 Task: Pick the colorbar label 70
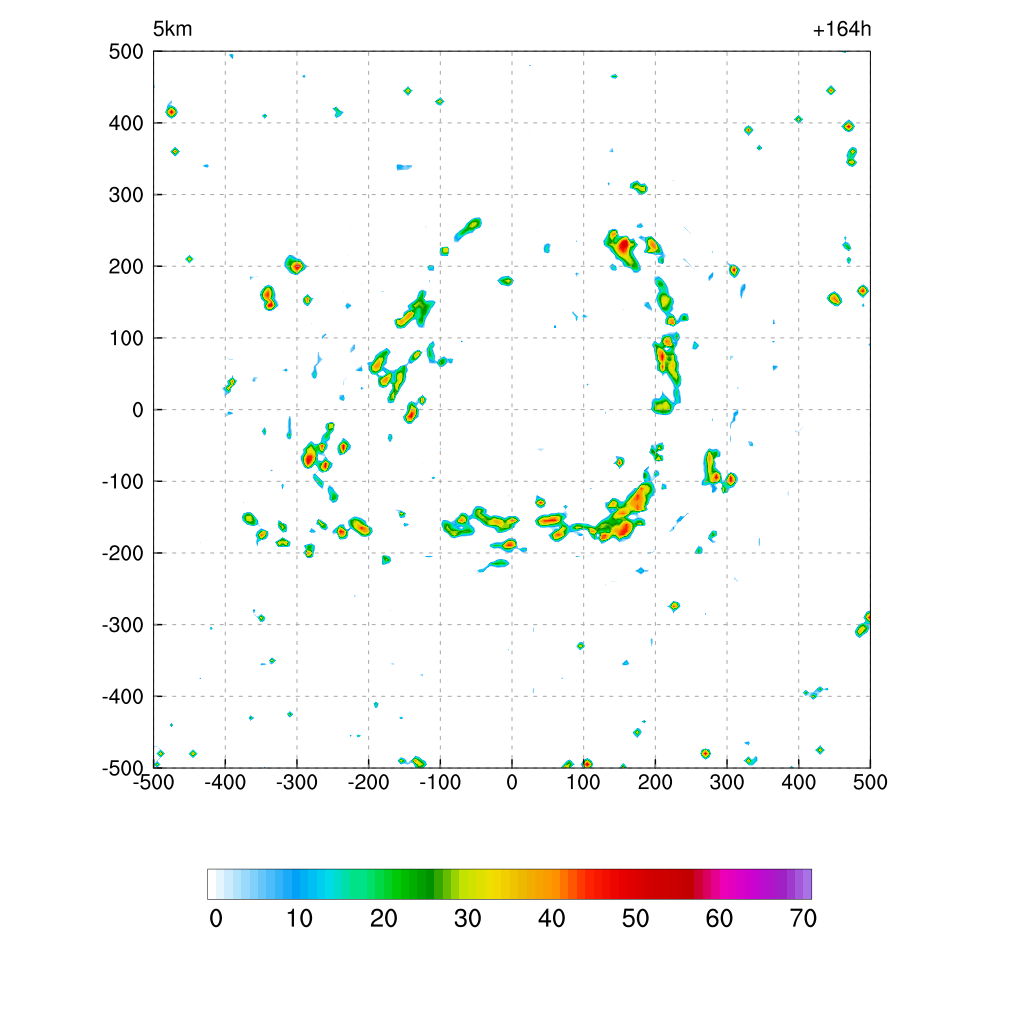click(x=803, y=919)
